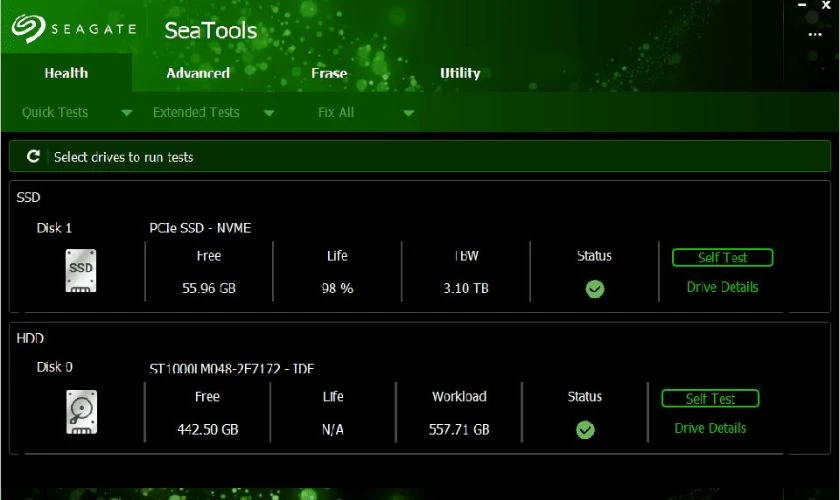The height and width of the screenshot is (500, 840).
Task: Click the Extended Tests label
Action: pos(196,112)
